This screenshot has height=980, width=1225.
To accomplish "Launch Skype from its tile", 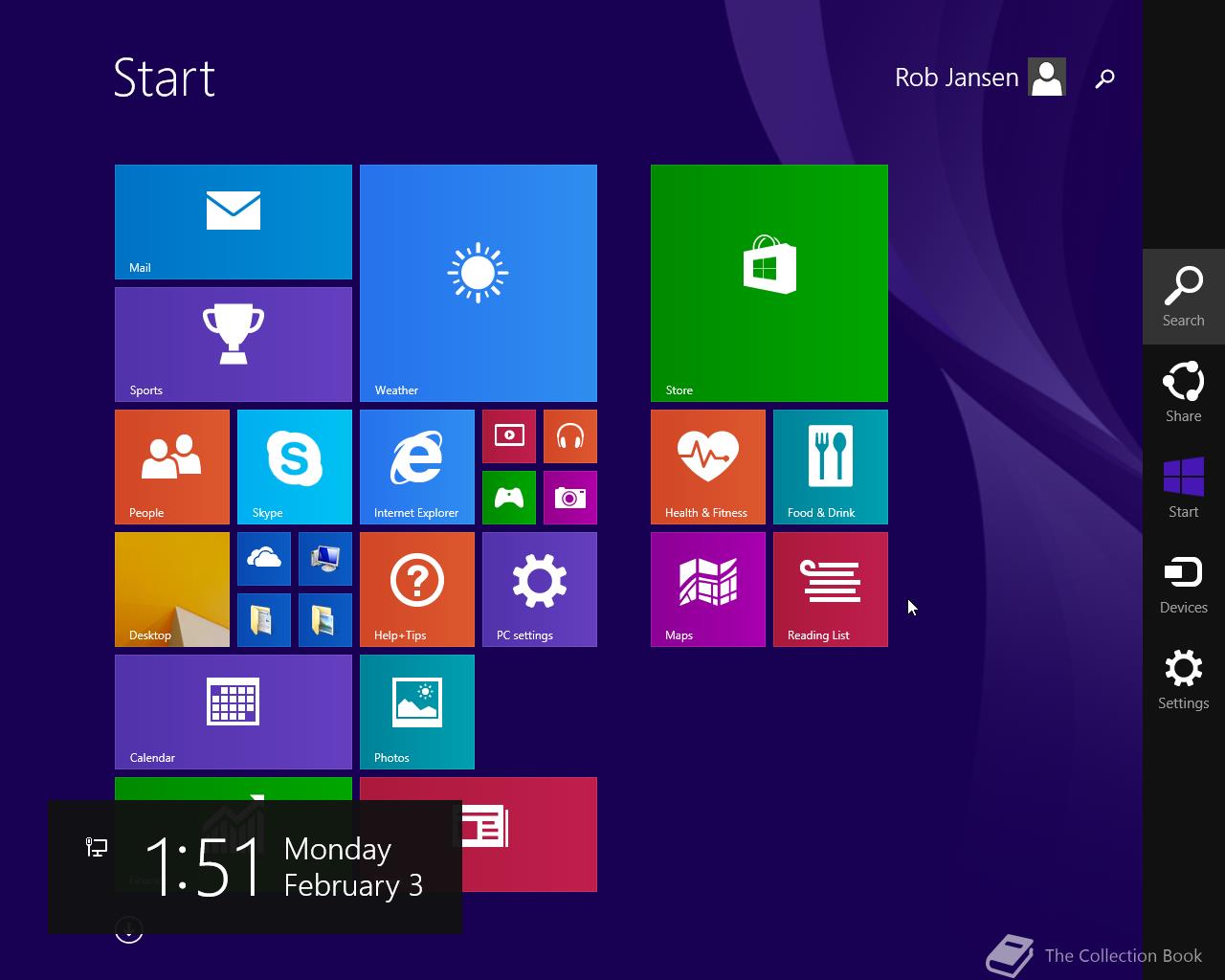I will point(295,467).
